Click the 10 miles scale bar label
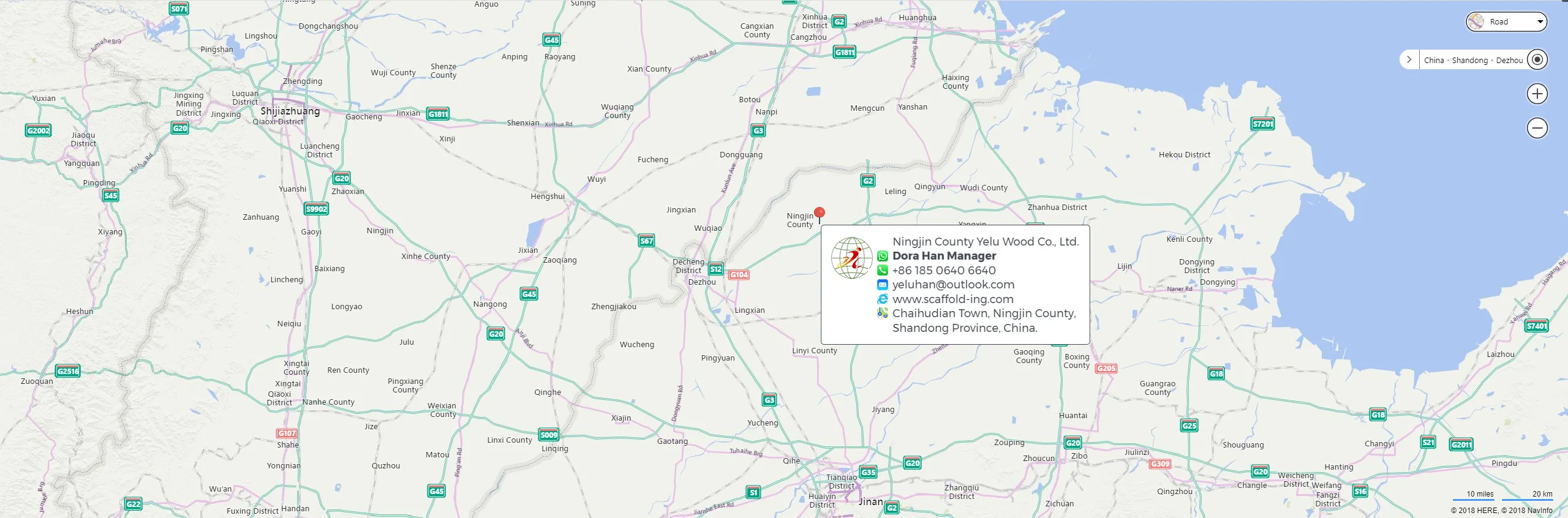Screen dimensions: 1568x518 click(x=1480, y=494)
